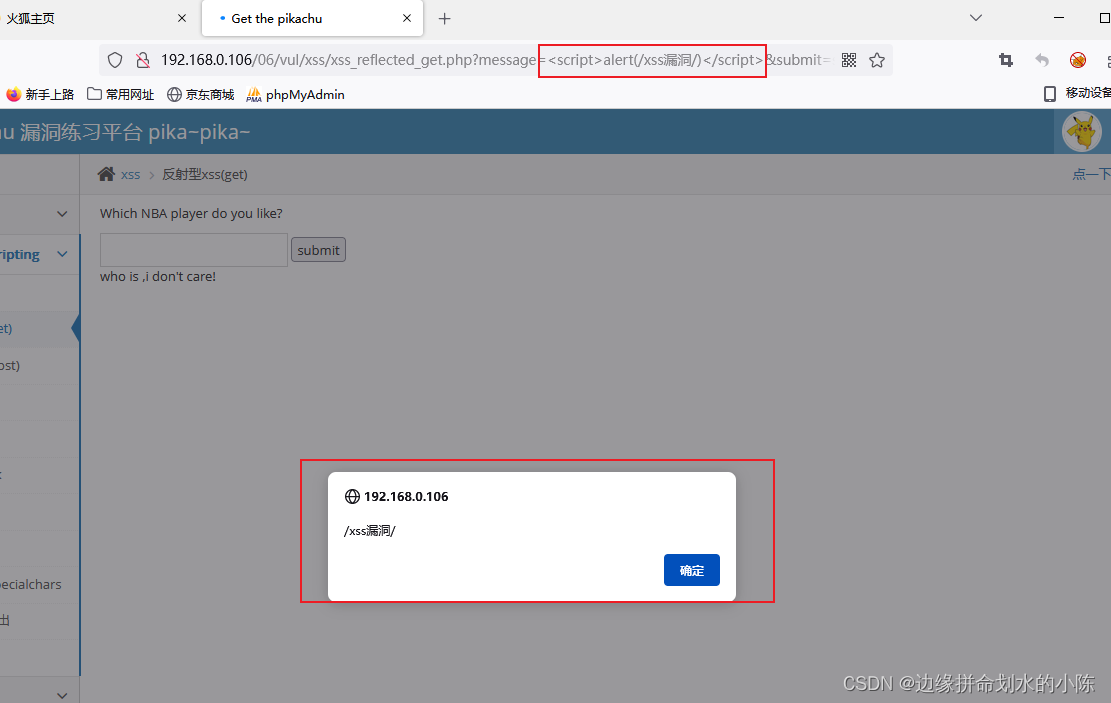This screenshot has height=703, width=1111.
Task: Click the 点一下 hint link
Action: [x=1092, y=174]
